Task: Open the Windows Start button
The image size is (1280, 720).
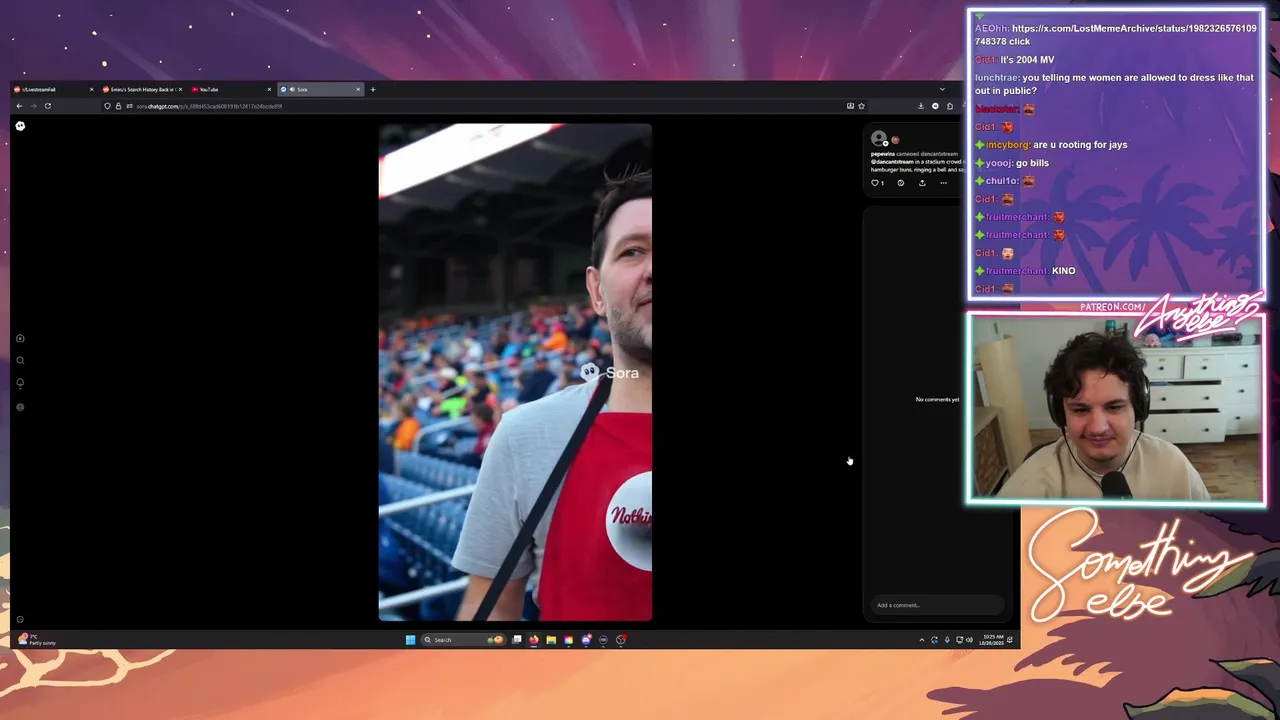Action: click(x=410, y=640)
